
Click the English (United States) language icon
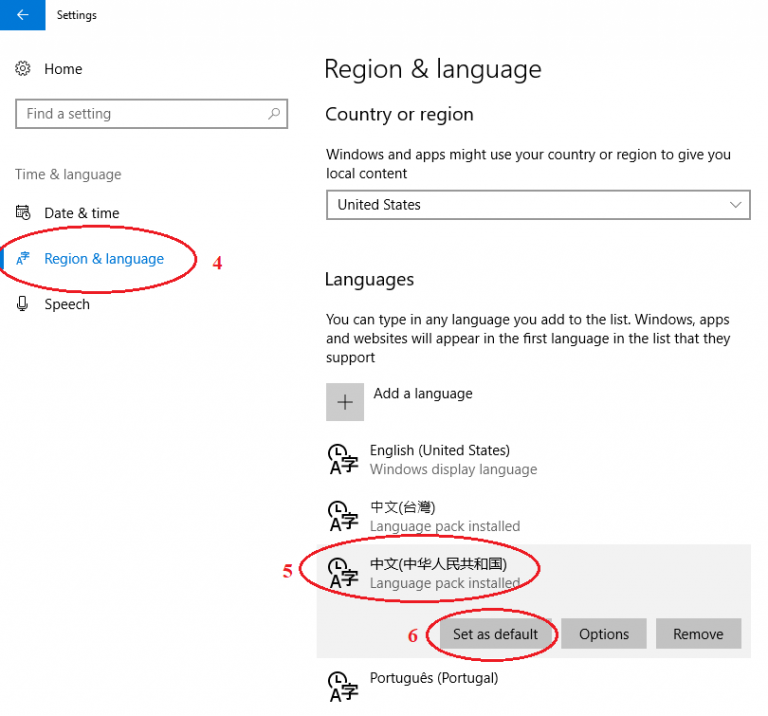(x=343, y=460)
